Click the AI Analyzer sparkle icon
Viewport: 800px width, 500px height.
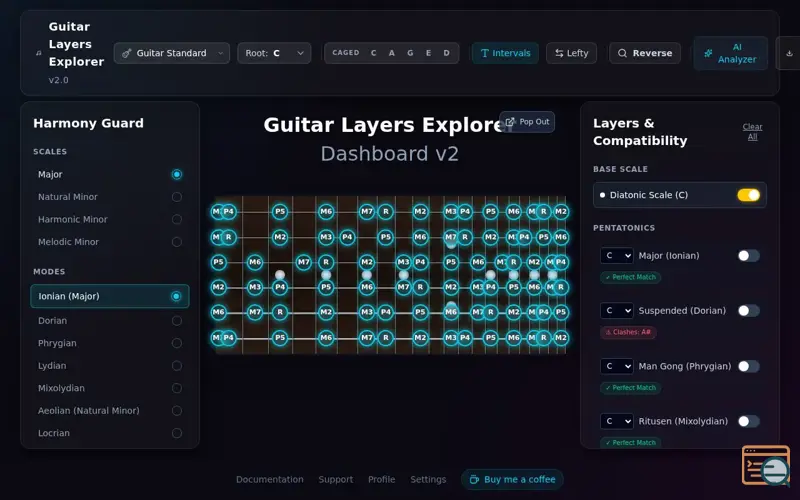(x=708, y=53)
